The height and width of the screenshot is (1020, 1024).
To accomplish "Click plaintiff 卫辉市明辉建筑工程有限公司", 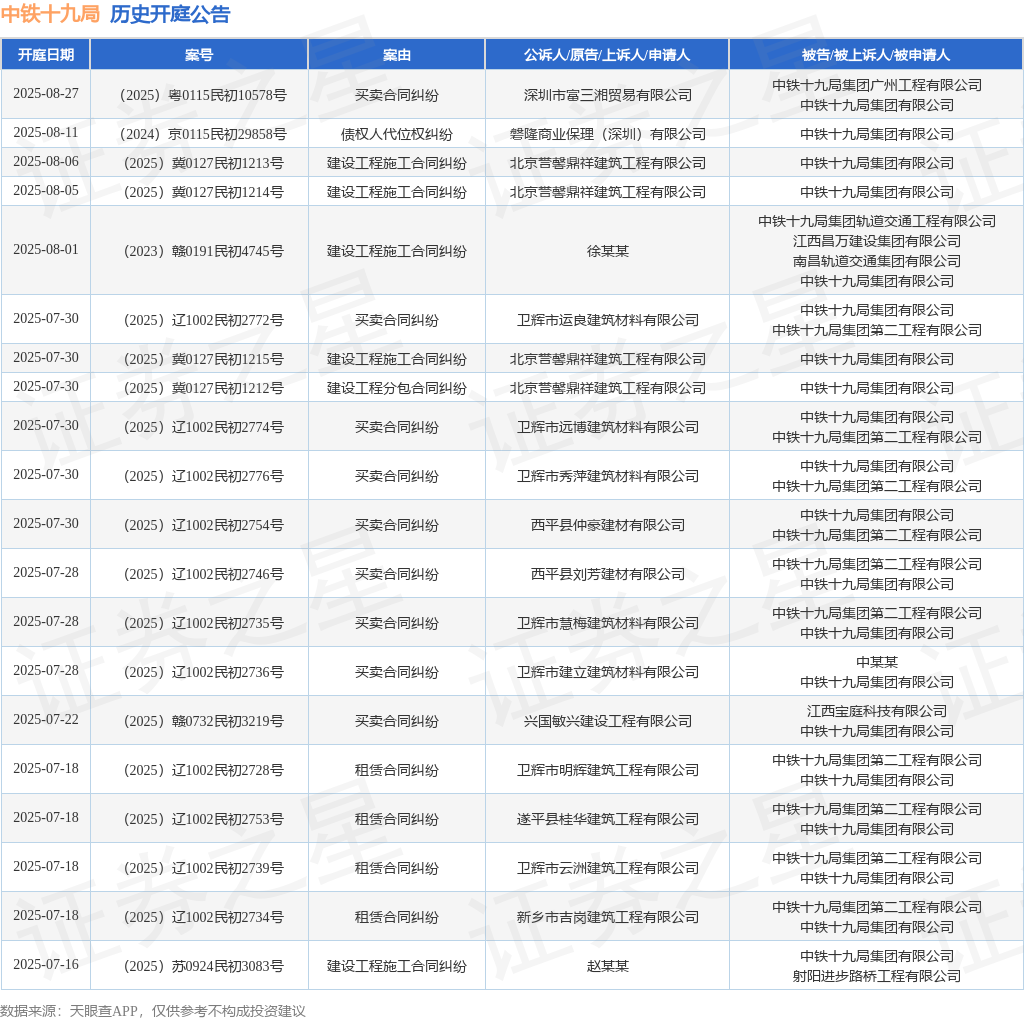I will click(607, 771).
